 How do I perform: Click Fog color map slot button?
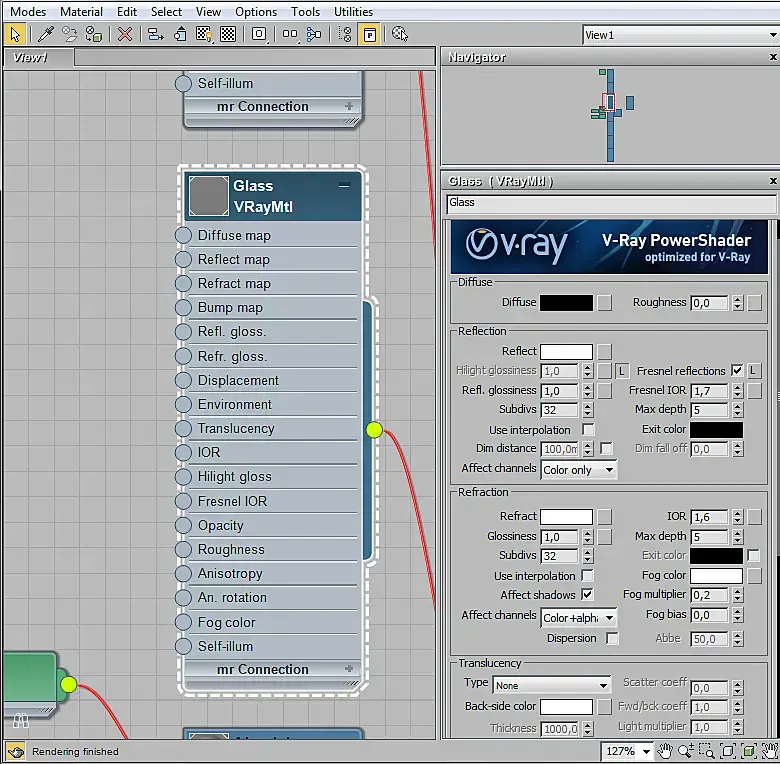pos(754,576)
